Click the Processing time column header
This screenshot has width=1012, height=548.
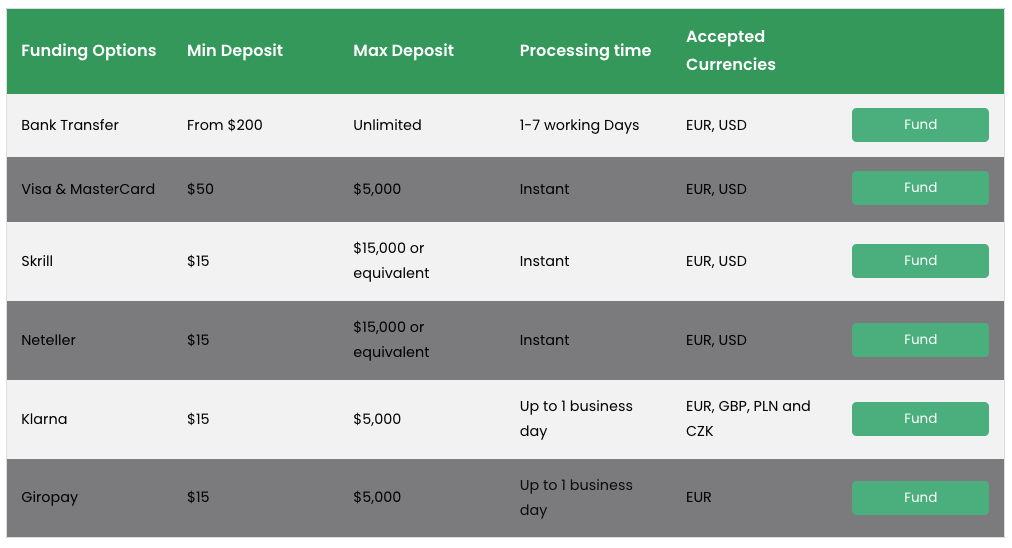click(585, 51)
